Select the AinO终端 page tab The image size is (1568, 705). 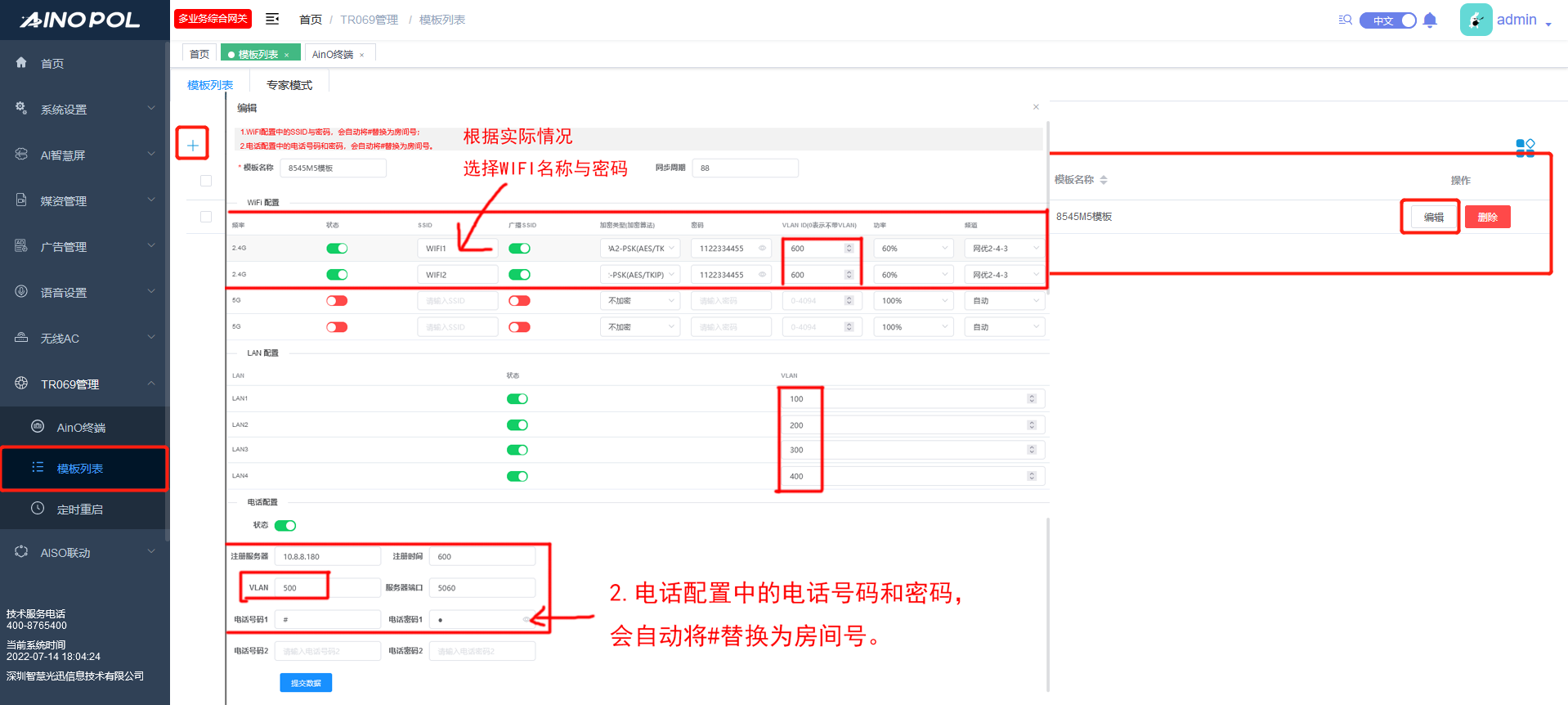click(332, 54)
